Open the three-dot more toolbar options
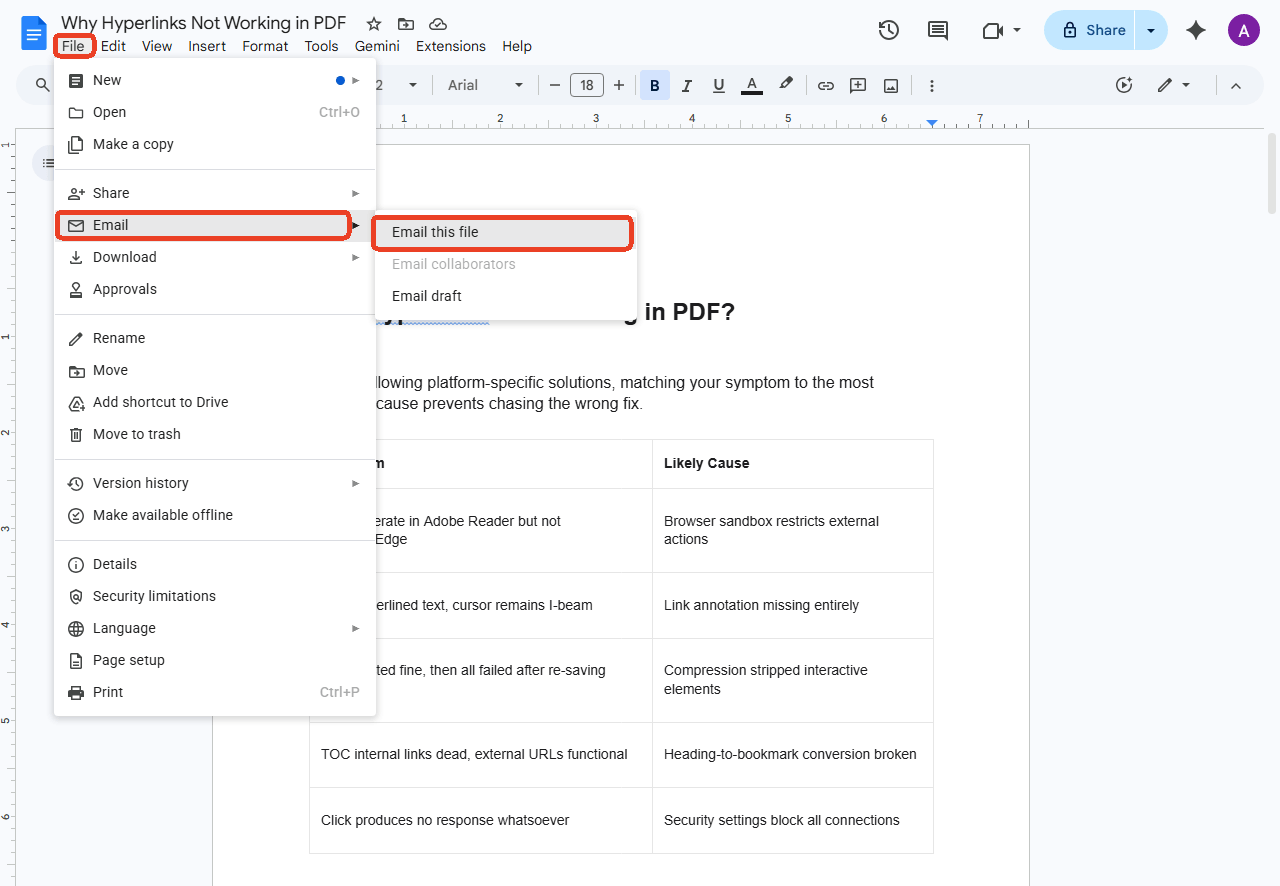Viewport: 1280px width, 886px height. [x=932, y=85]
